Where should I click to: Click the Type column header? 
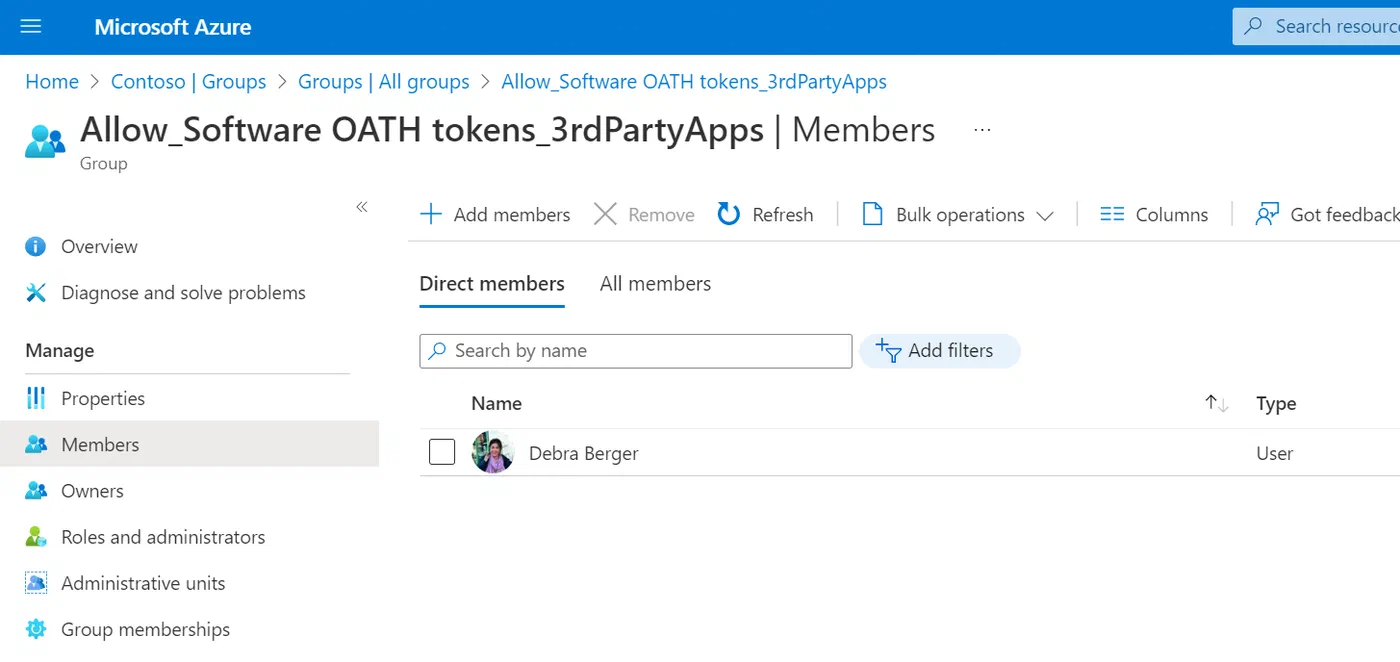tap(1276, 404)
